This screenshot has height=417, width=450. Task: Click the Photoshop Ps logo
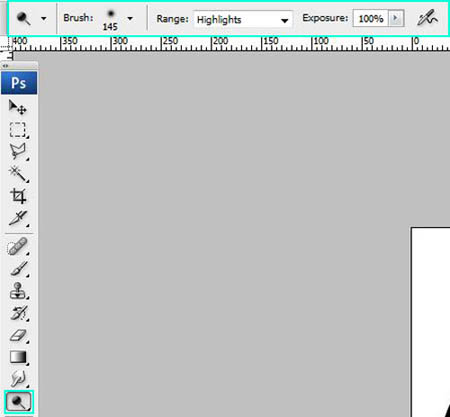click(x=19, y=83)
